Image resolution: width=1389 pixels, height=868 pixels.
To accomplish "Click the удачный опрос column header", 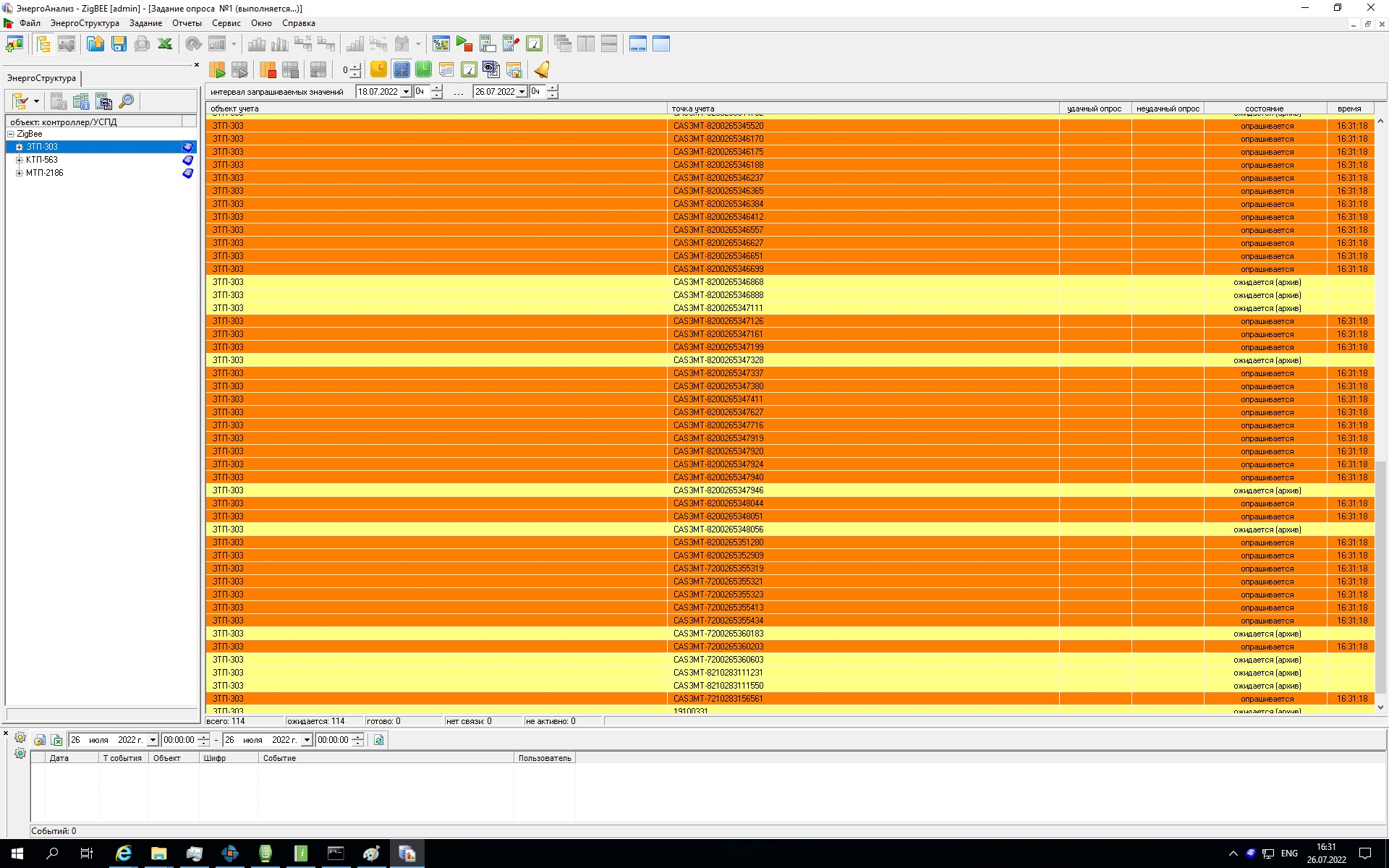I will (1095, 109).
